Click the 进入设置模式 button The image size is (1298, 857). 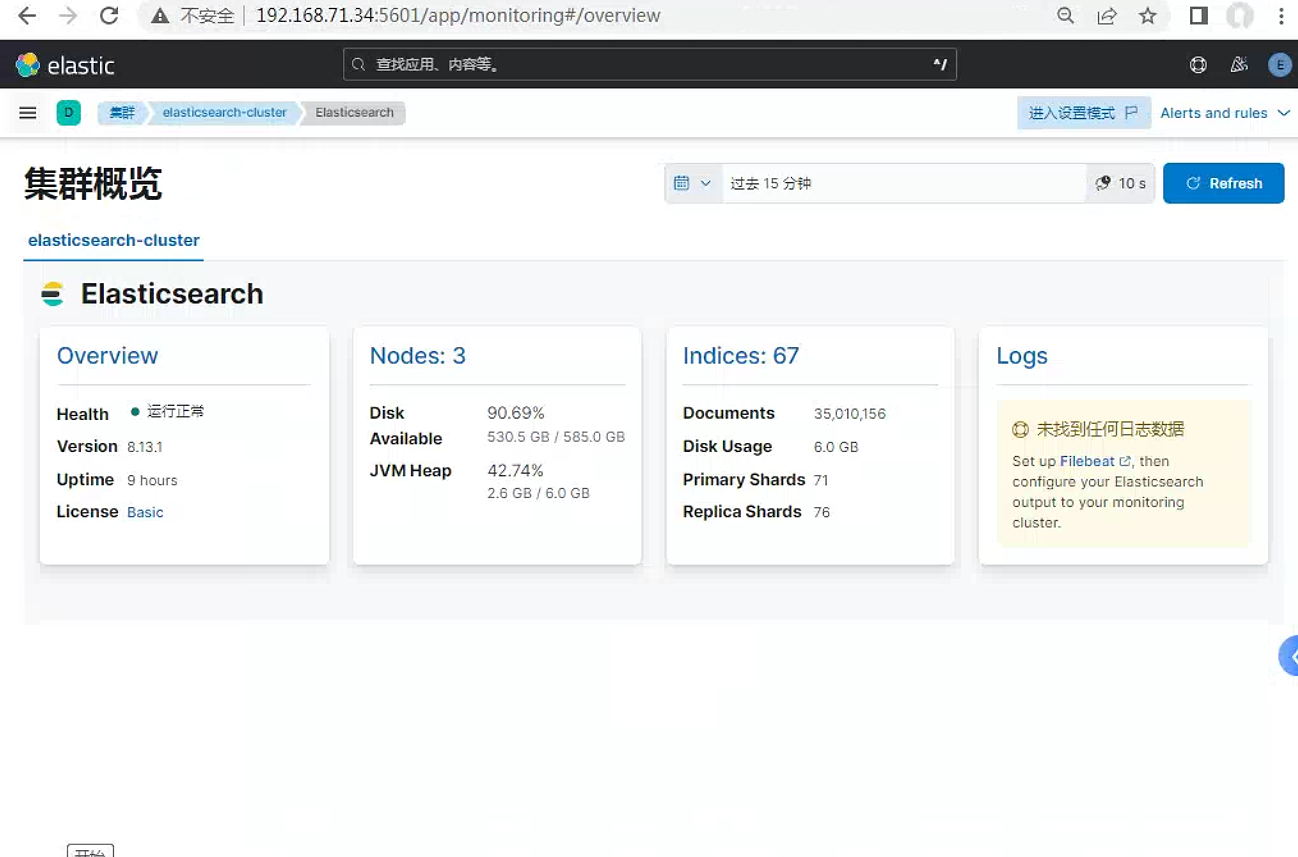point(1084,113)
